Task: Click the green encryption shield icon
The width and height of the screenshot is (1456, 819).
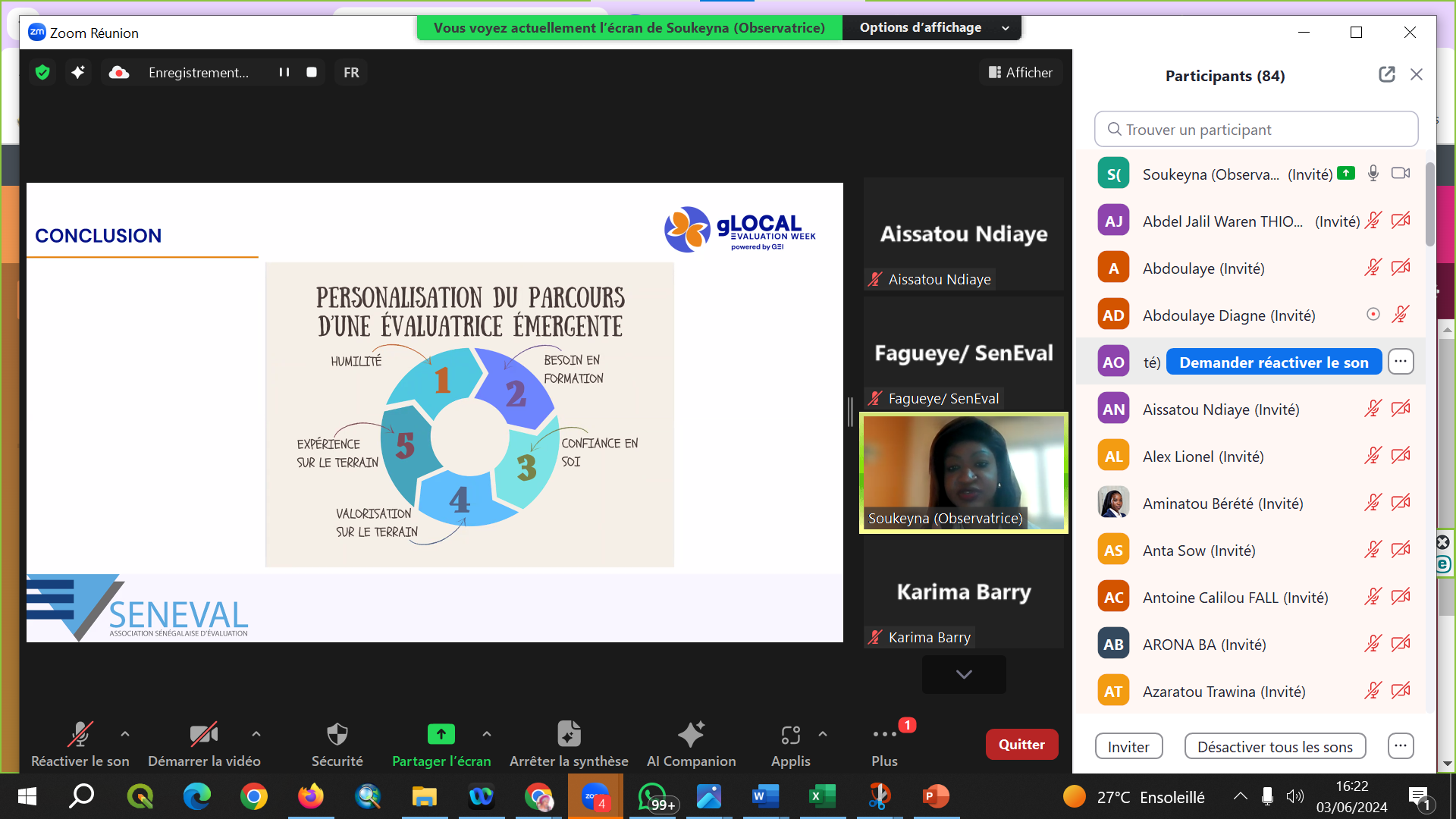Action: (42, 72)
